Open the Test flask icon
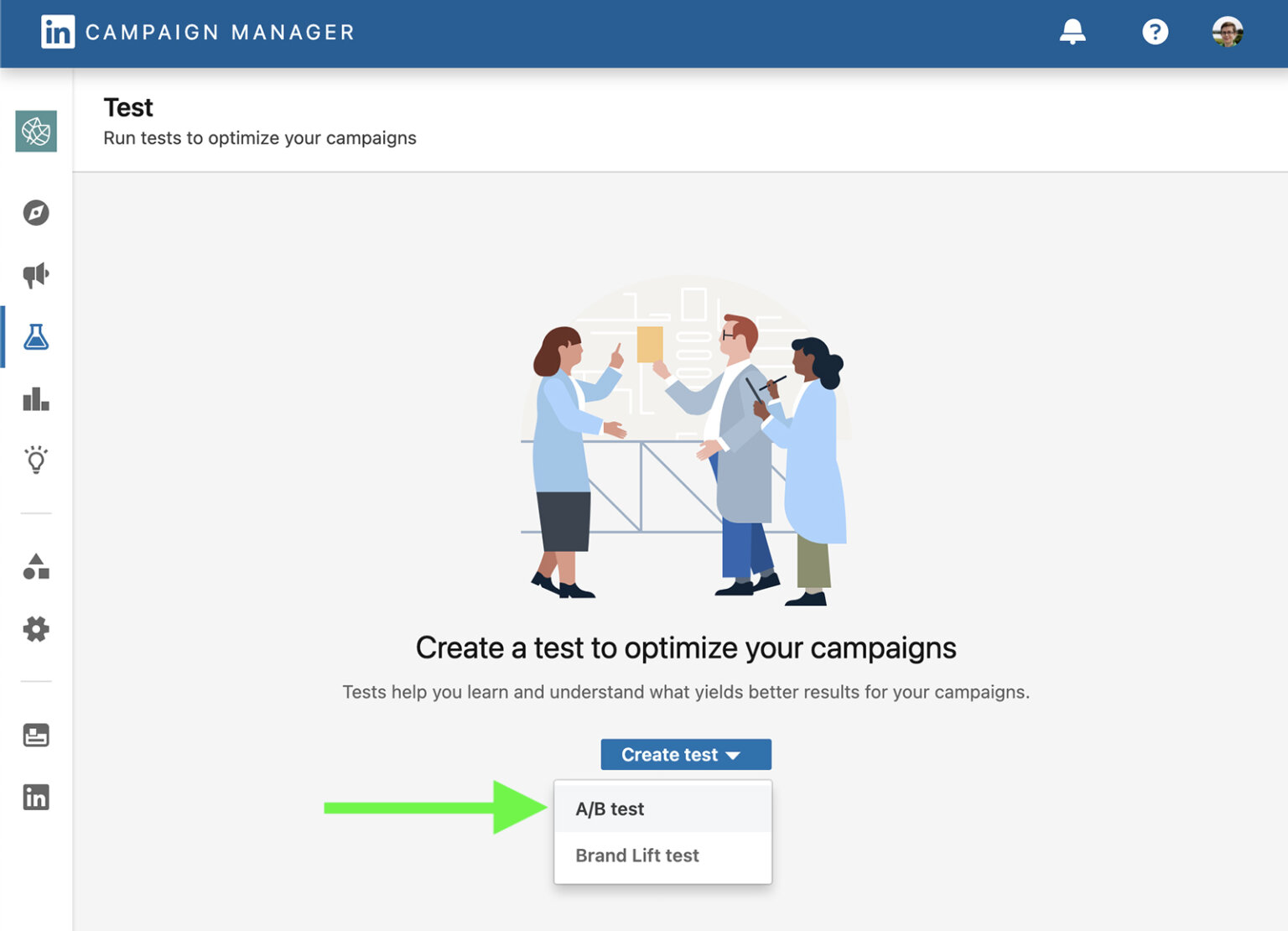Viewport: 1288px width, 931px height. [x=36, y=337]
